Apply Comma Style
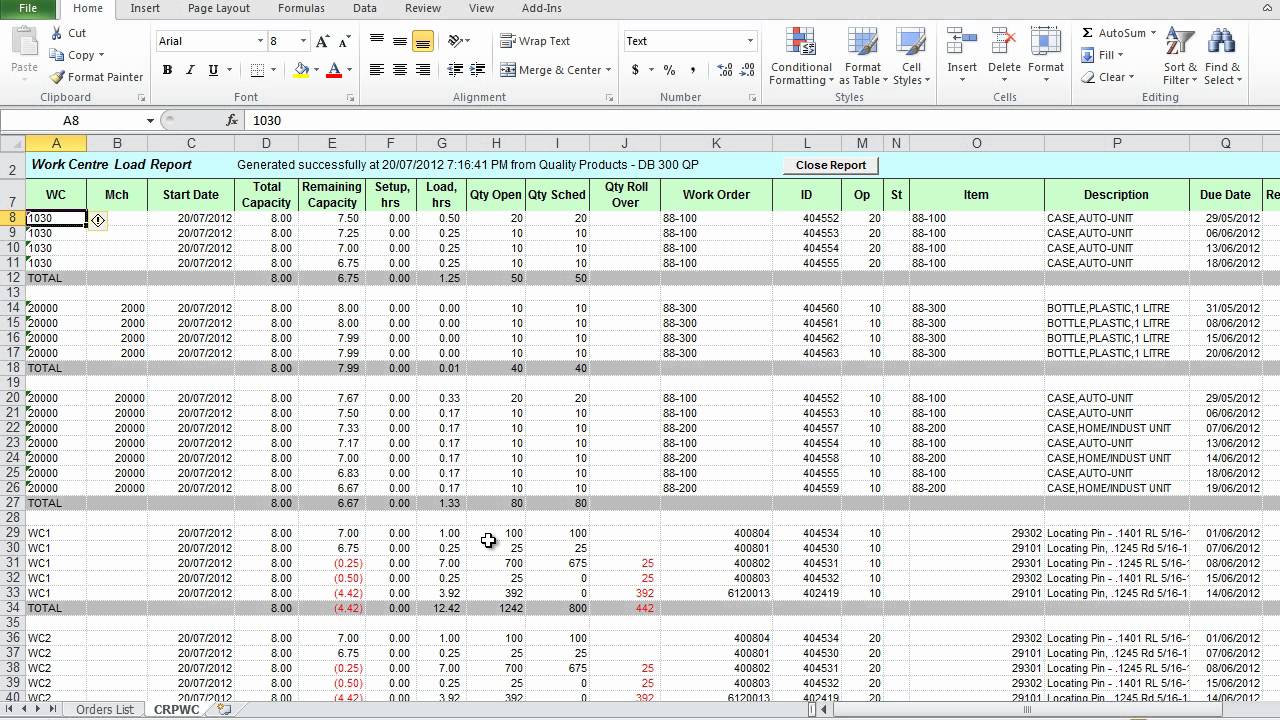The image size is (1280, 720). [692, 70]
